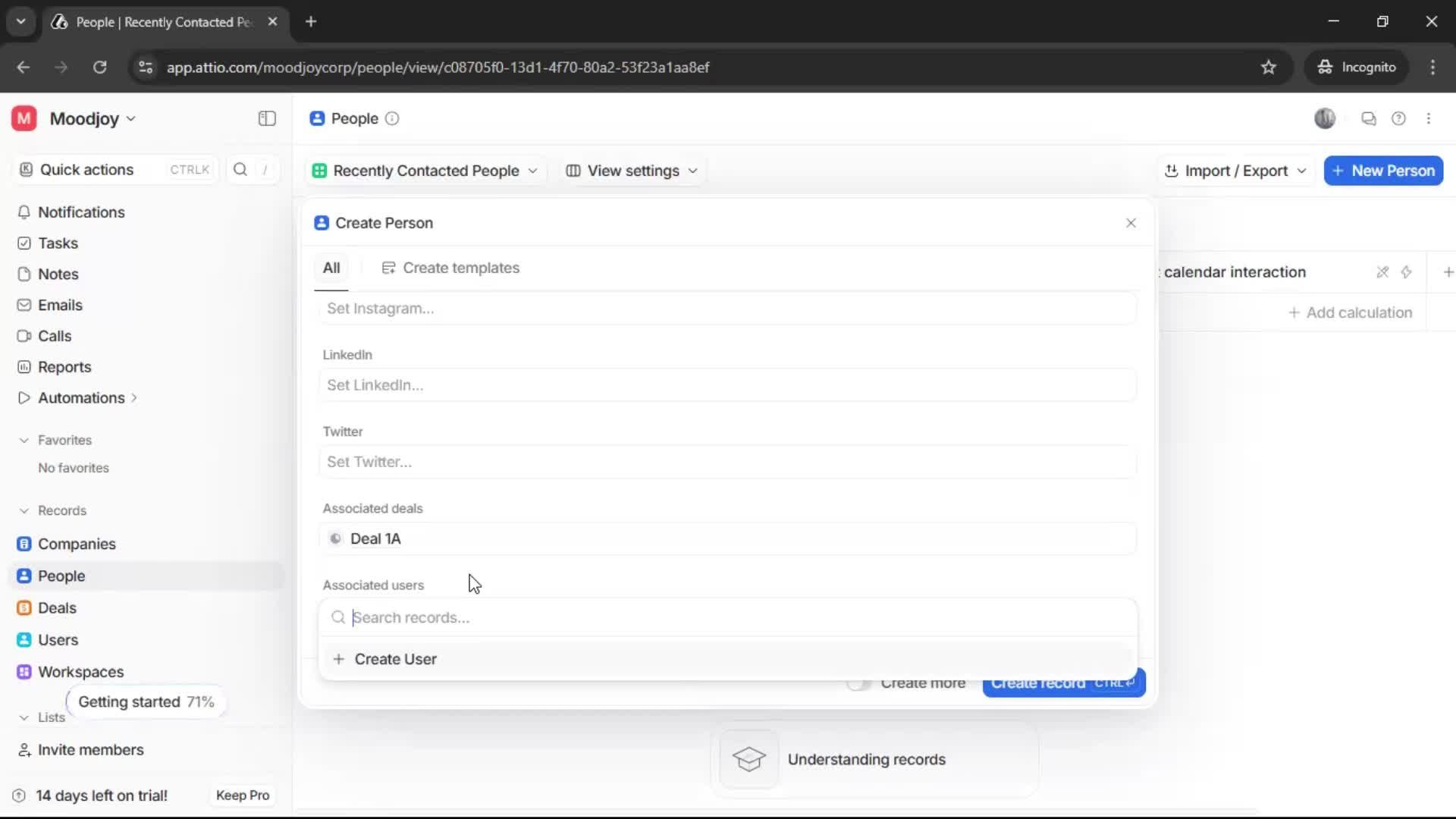The width and height of the screenshot is (1456, 819).
Task: Switch to the Create templates tab
Action: click(x=451, y=268)
